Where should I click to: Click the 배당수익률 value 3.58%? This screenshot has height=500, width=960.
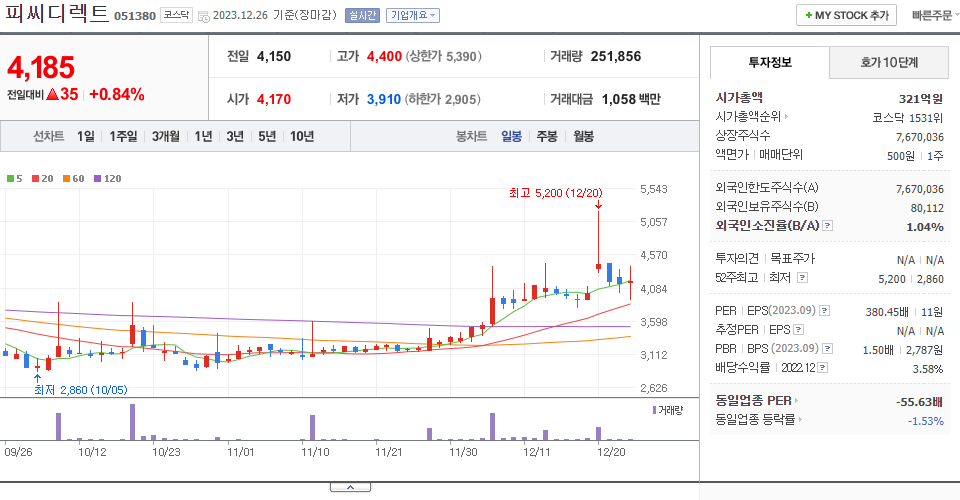pos(928,369)
